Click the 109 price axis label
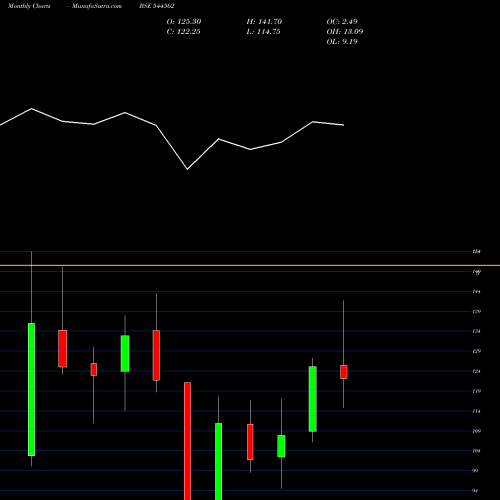This screenshot has height=500, width=500. [476, 431]
